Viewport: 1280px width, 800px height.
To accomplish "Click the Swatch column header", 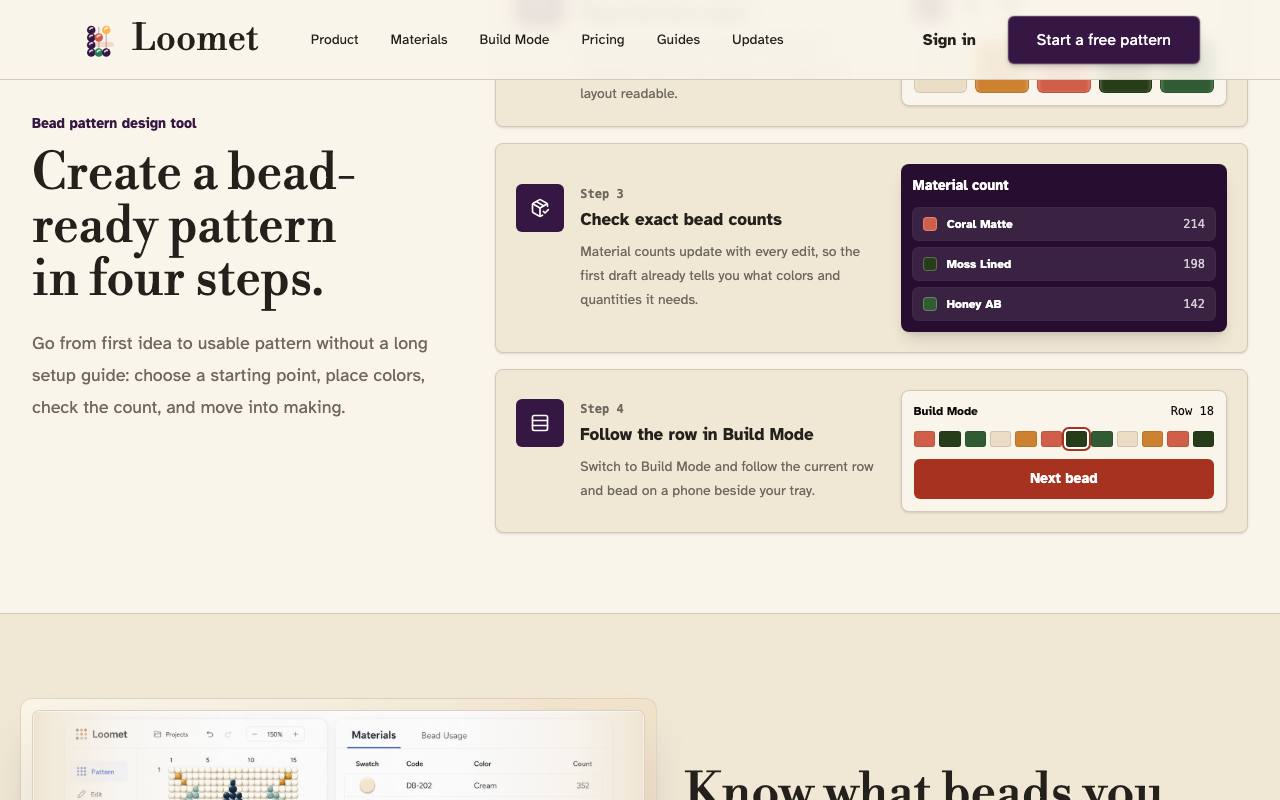I will tap(367, 764).
